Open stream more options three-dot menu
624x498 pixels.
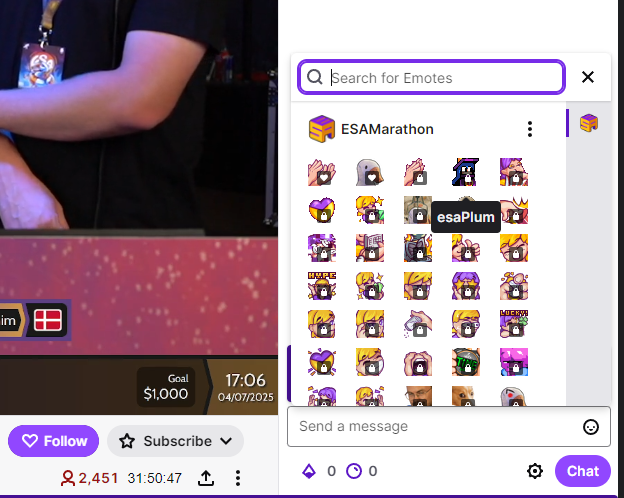tap(238, 478)
